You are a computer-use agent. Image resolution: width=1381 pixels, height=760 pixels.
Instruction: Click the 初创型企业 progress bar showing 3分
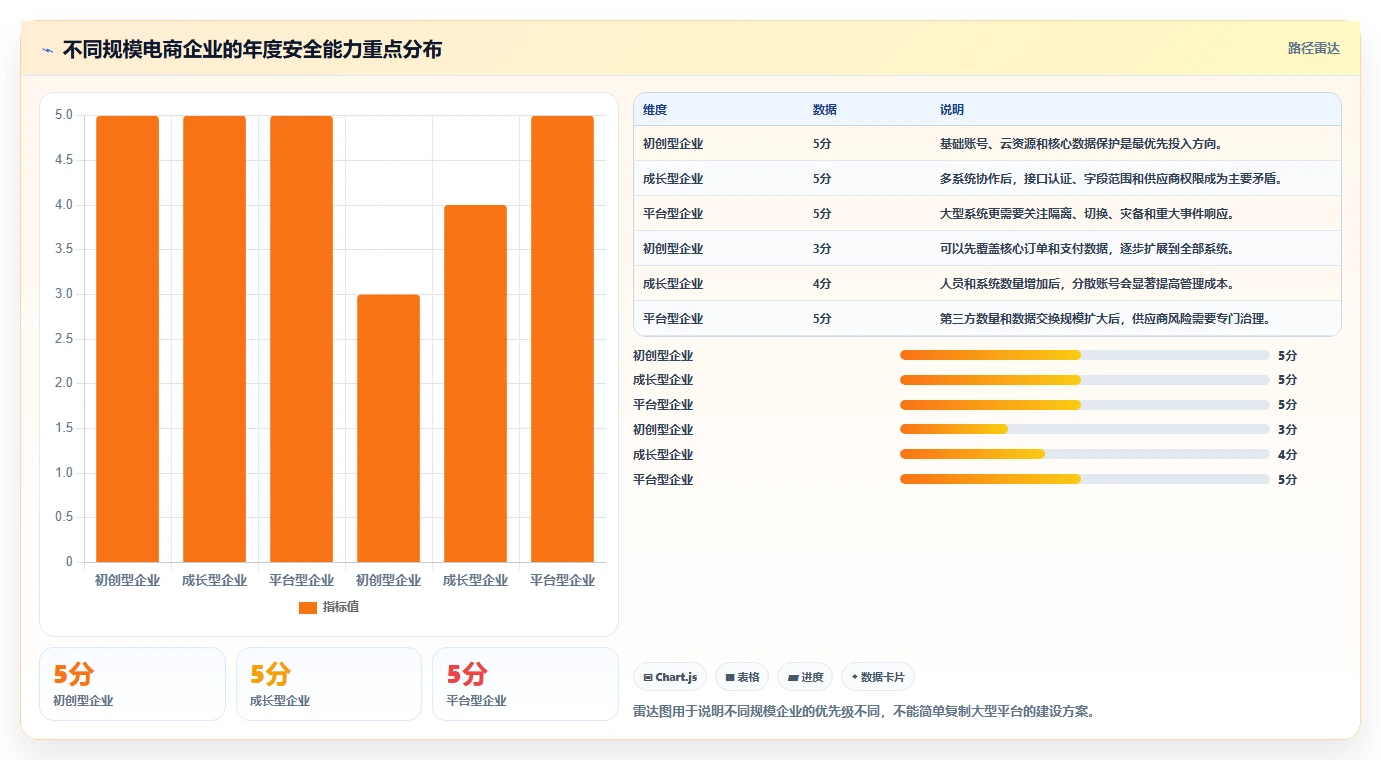click(x=1085, y=429)
